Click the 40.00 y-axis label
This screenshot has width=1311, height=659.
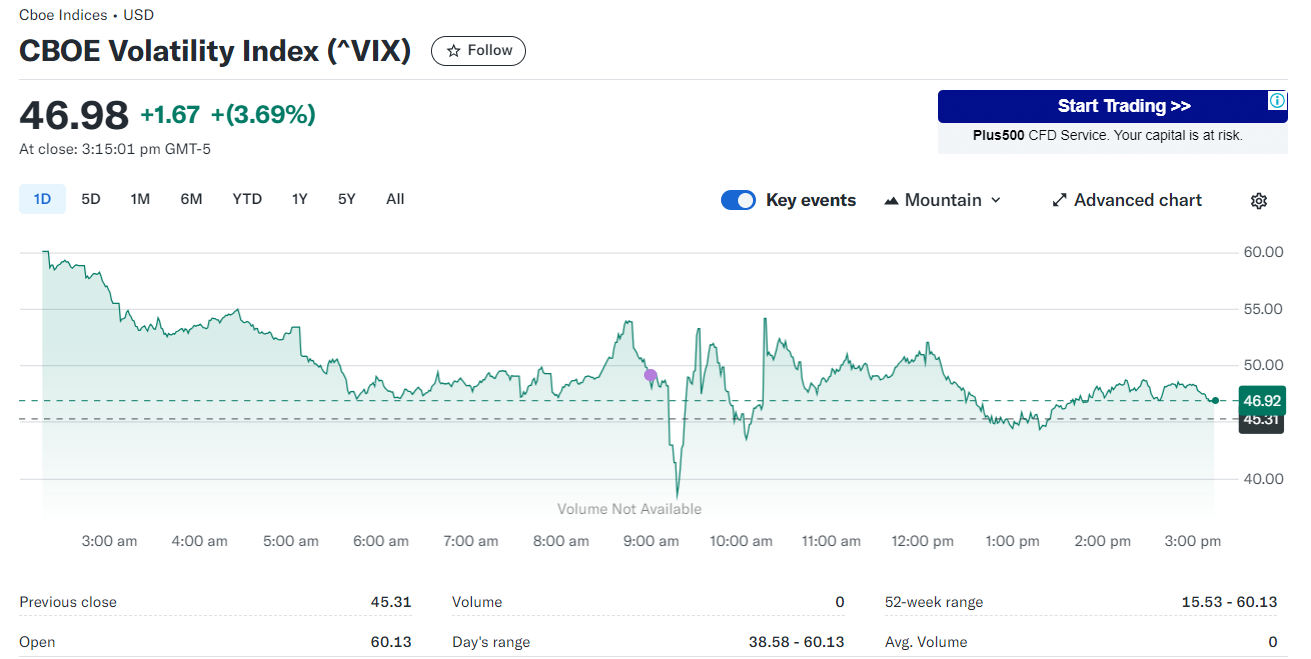(x=1263, y=479)
